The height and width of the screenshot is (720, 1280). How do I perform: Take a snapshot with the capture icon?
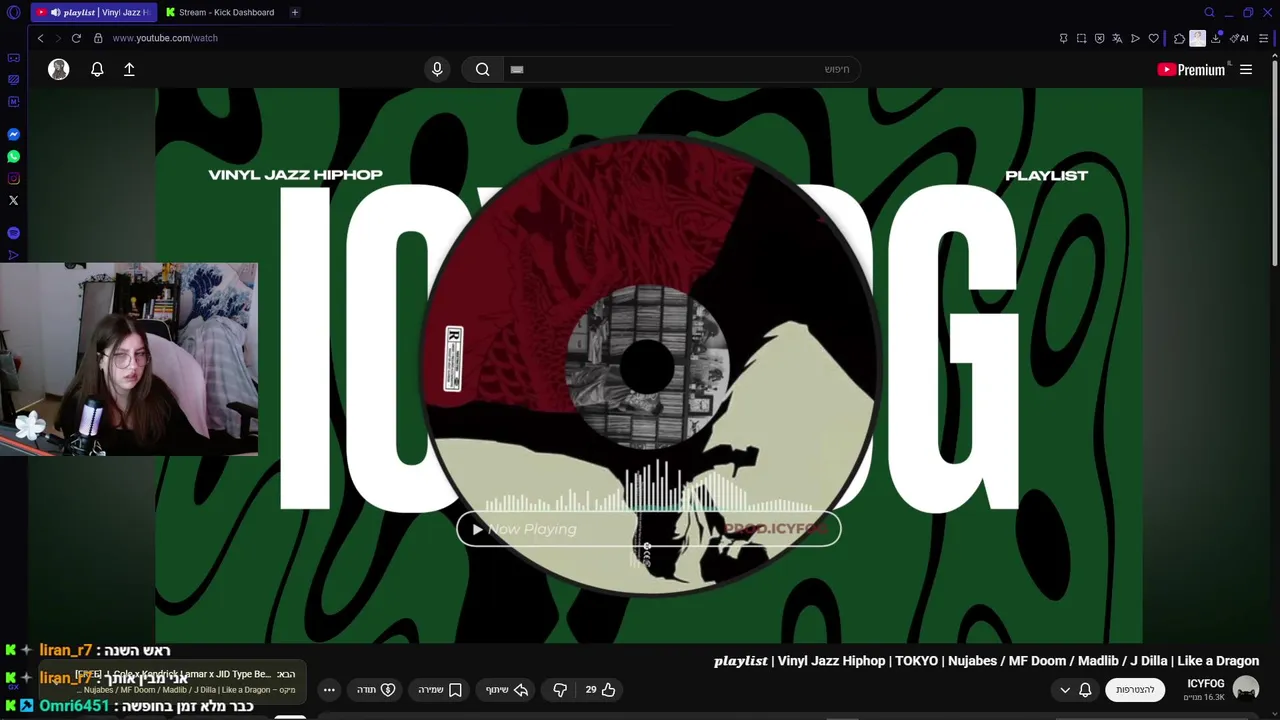pos(1081,38)
